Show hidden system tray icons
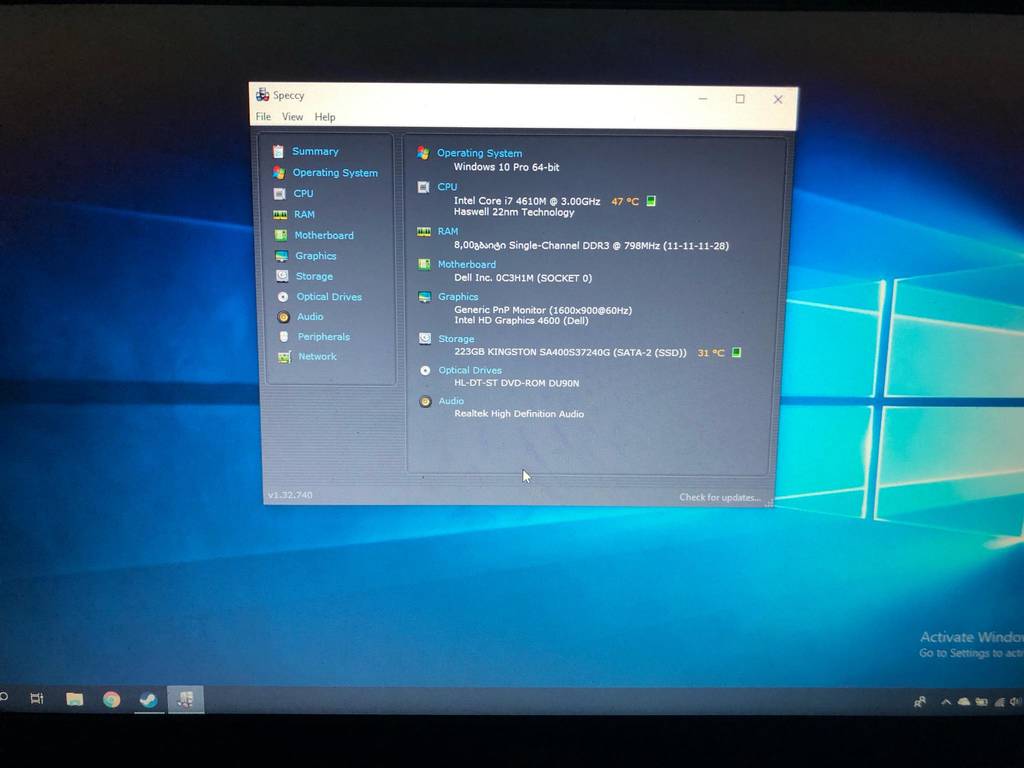This screenshot has width=1024, height=768. coord(946,703)
